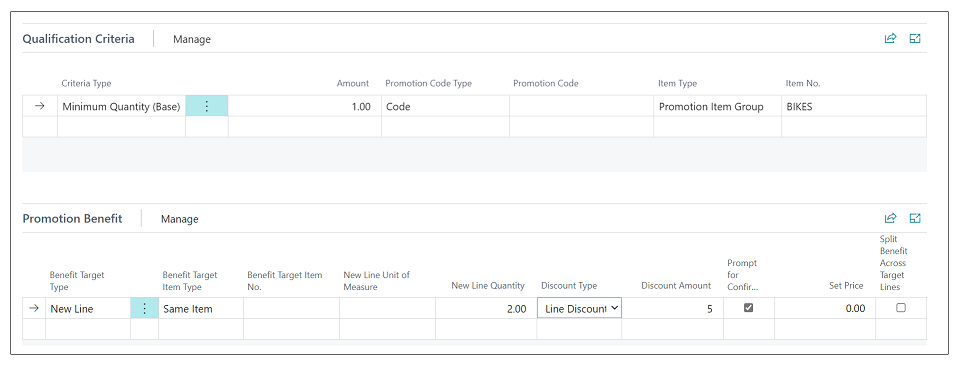Click the Item No. column header

click(803, 84)
